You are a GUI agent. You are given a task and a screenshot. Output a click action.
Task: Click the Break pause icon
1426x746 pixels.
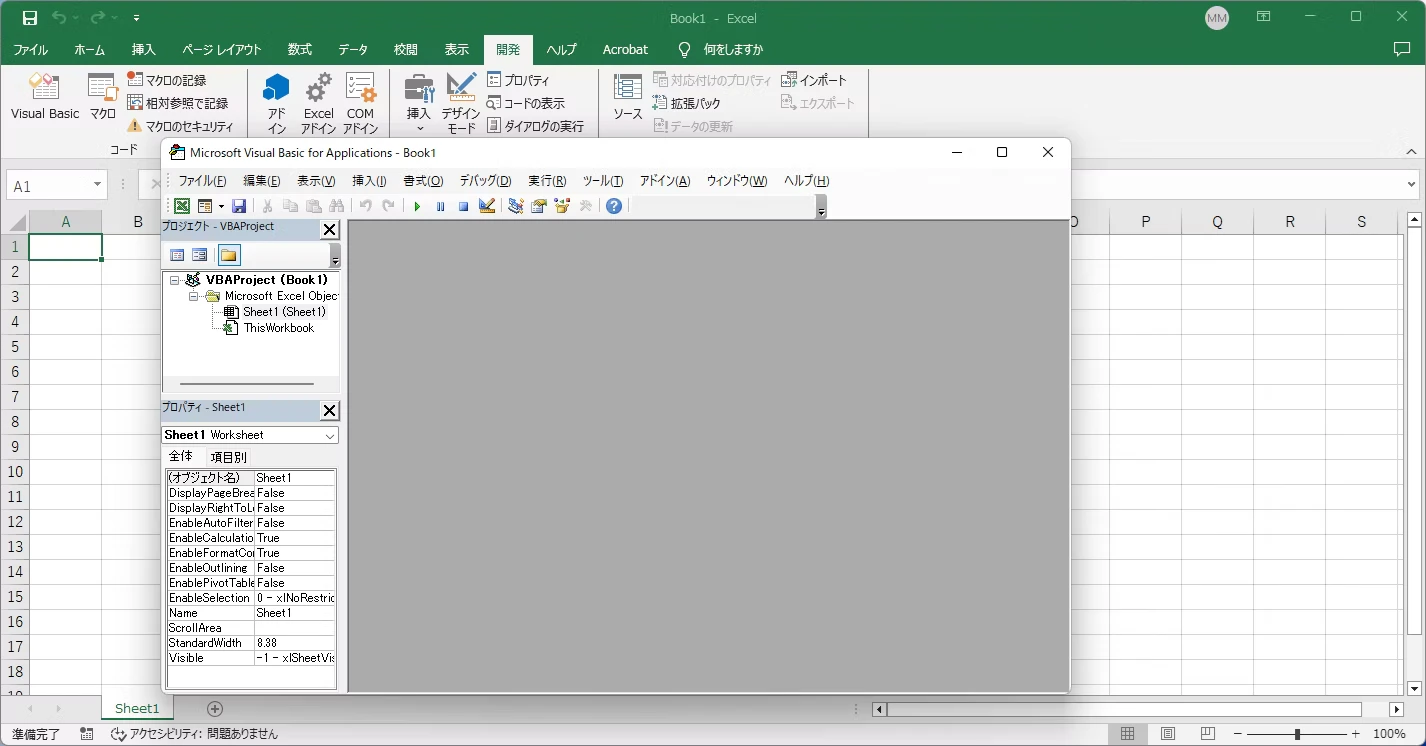pyautogui.click(x=440, y=206)
